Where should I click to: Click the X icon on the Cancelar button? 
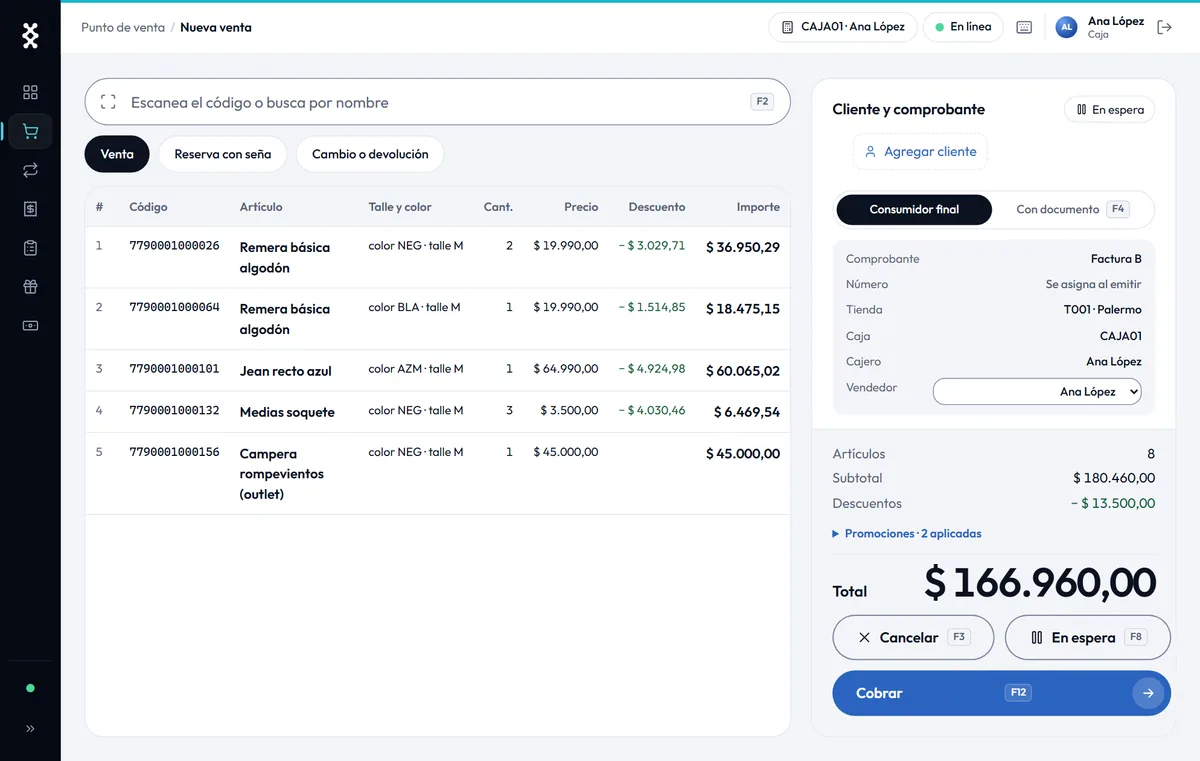point(864,637)
